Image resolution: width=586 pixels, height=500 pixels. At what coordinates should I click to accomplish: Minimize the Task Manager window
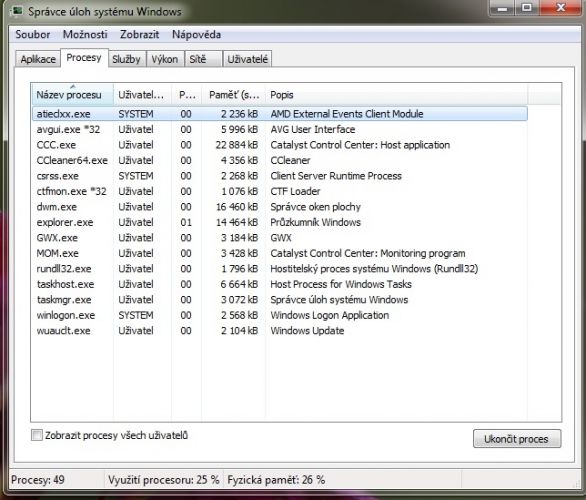pyautogui.click(x=502, y=8)
